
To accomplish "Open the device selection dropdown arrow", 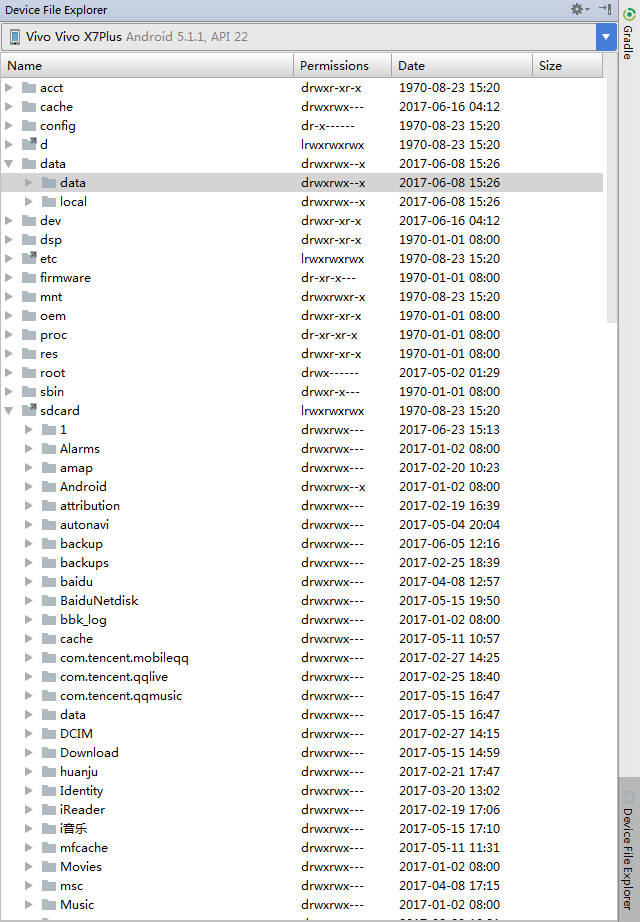I will [x=605, y=37].
